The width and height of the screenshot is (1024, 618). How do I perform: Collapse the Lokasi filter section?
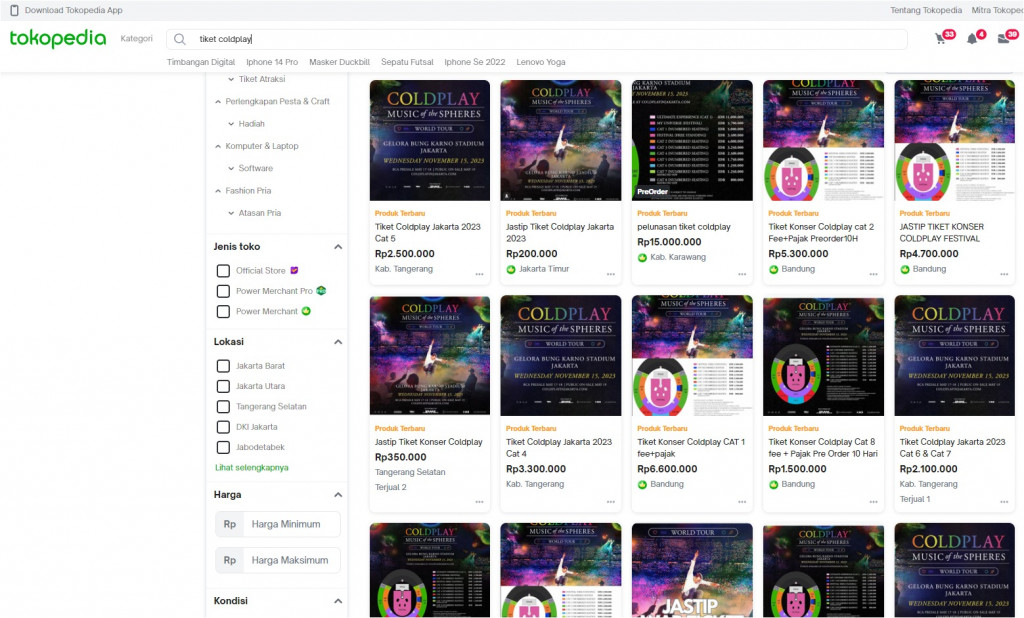coord(338,342)
